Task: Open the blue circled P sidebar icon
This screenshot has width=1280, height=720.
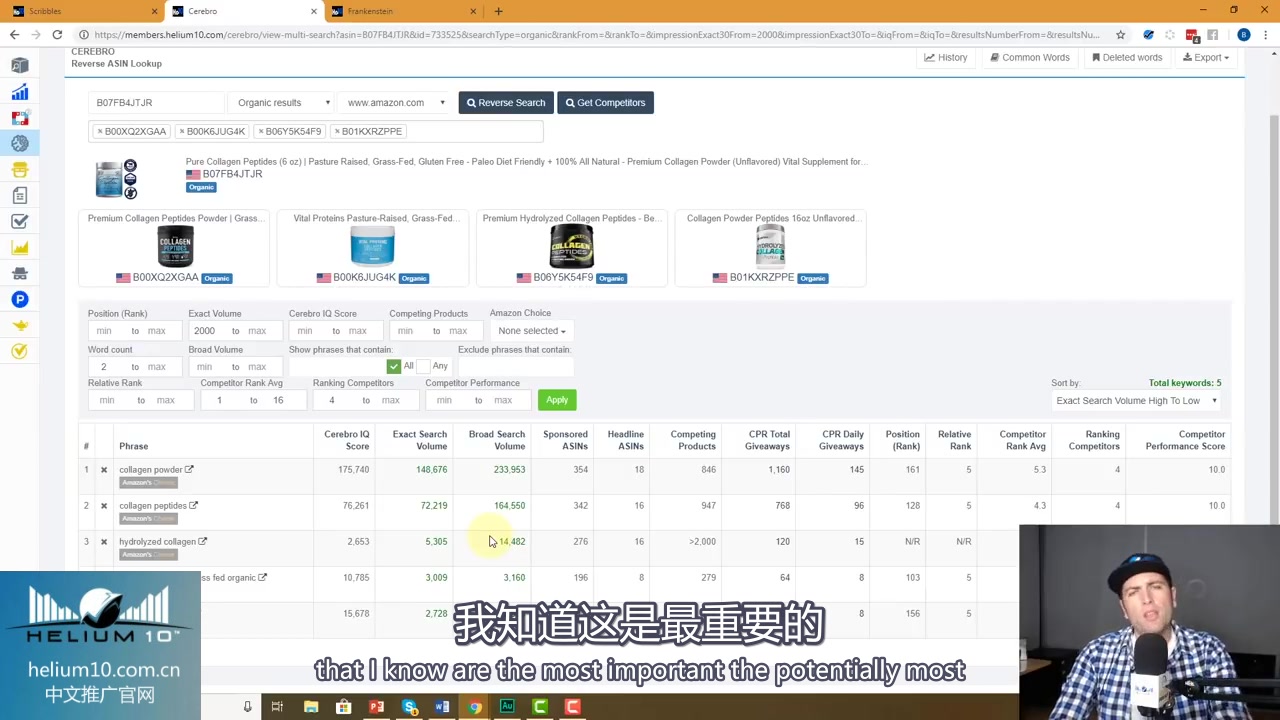Action: coord(20,300)
